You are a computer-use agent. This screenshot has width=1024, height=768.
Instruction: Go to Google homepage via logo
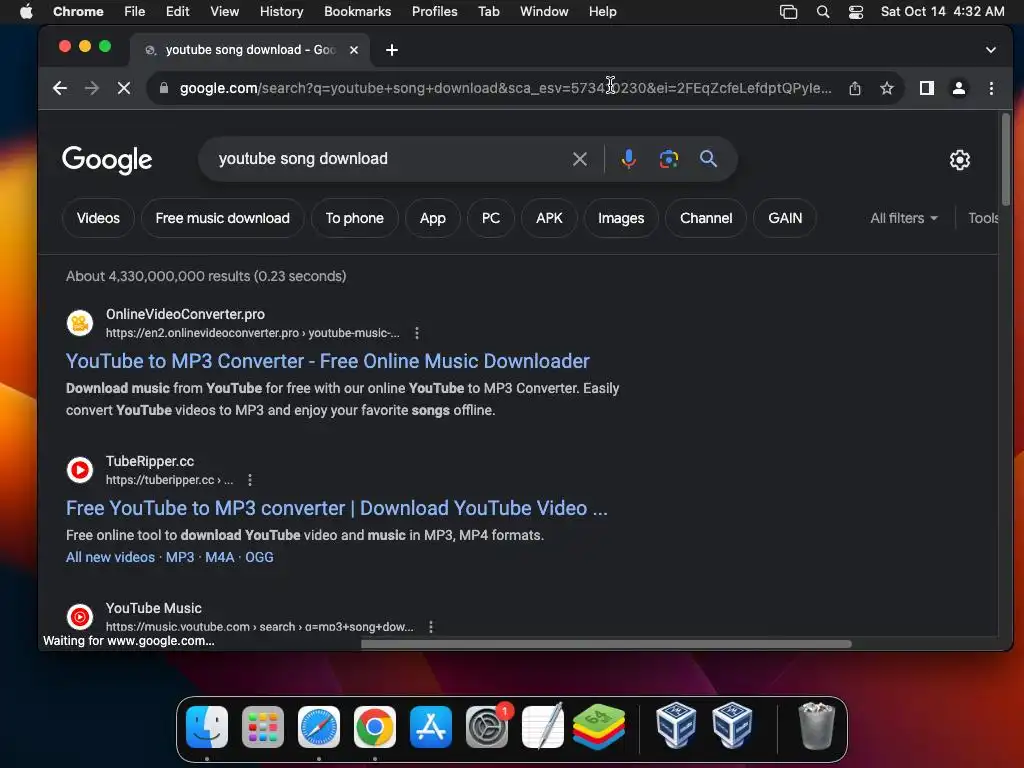(107, 160)
